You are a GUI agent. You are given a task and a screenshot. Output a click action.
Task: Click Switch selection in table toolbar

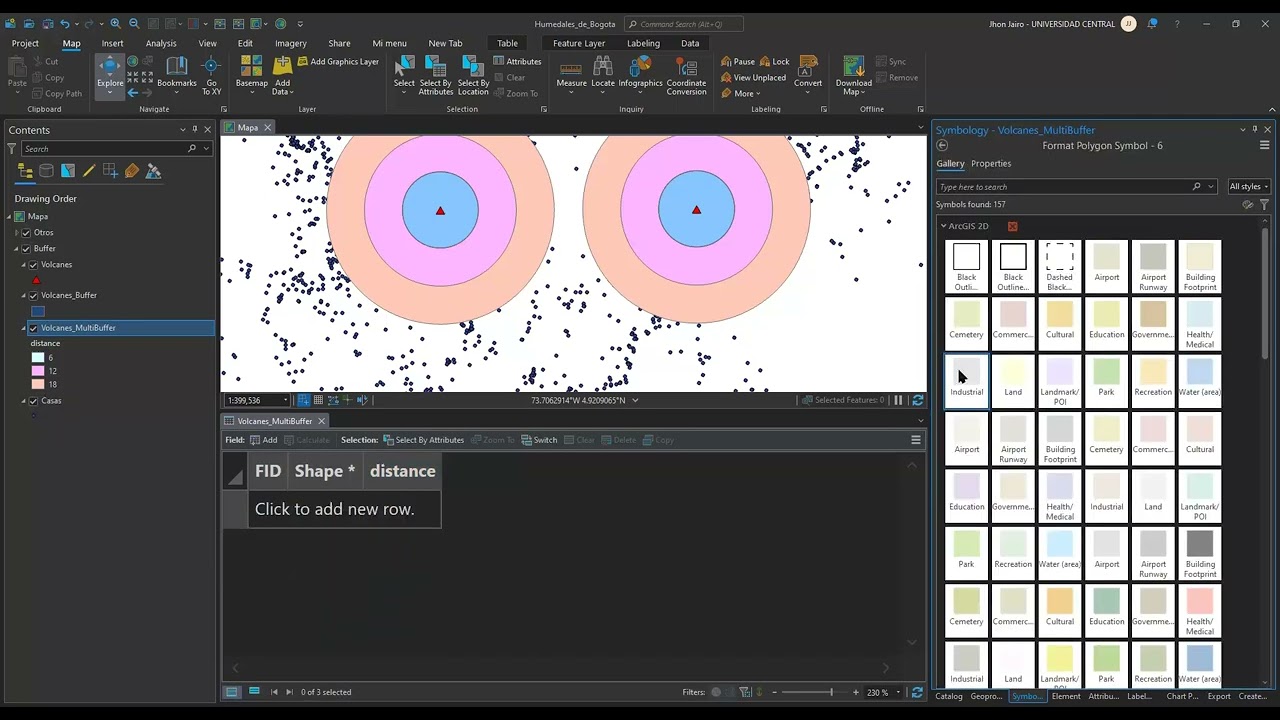(x=539, y=440)
